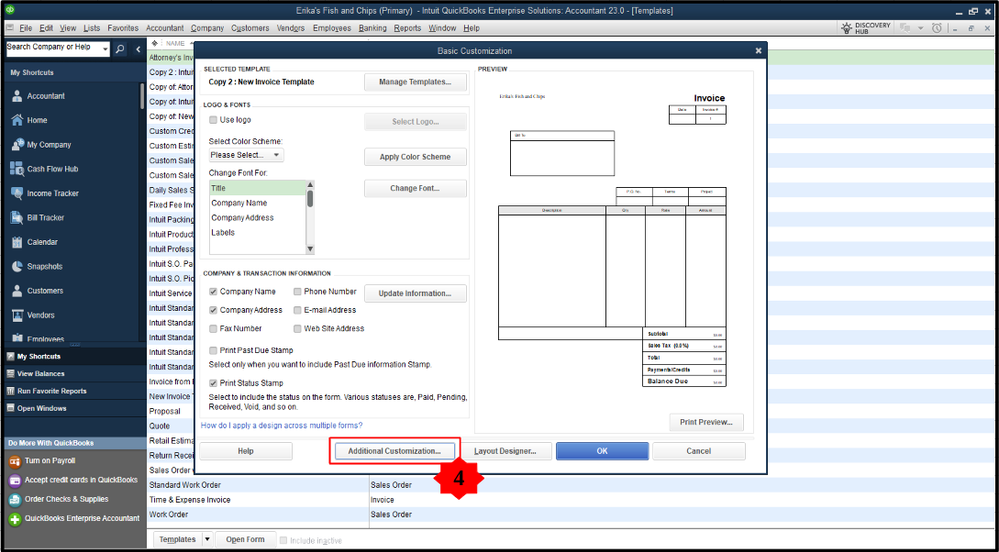Select Labels in font list
The image size is (999, 552).
pyautogui.click(x=257, y=233)
